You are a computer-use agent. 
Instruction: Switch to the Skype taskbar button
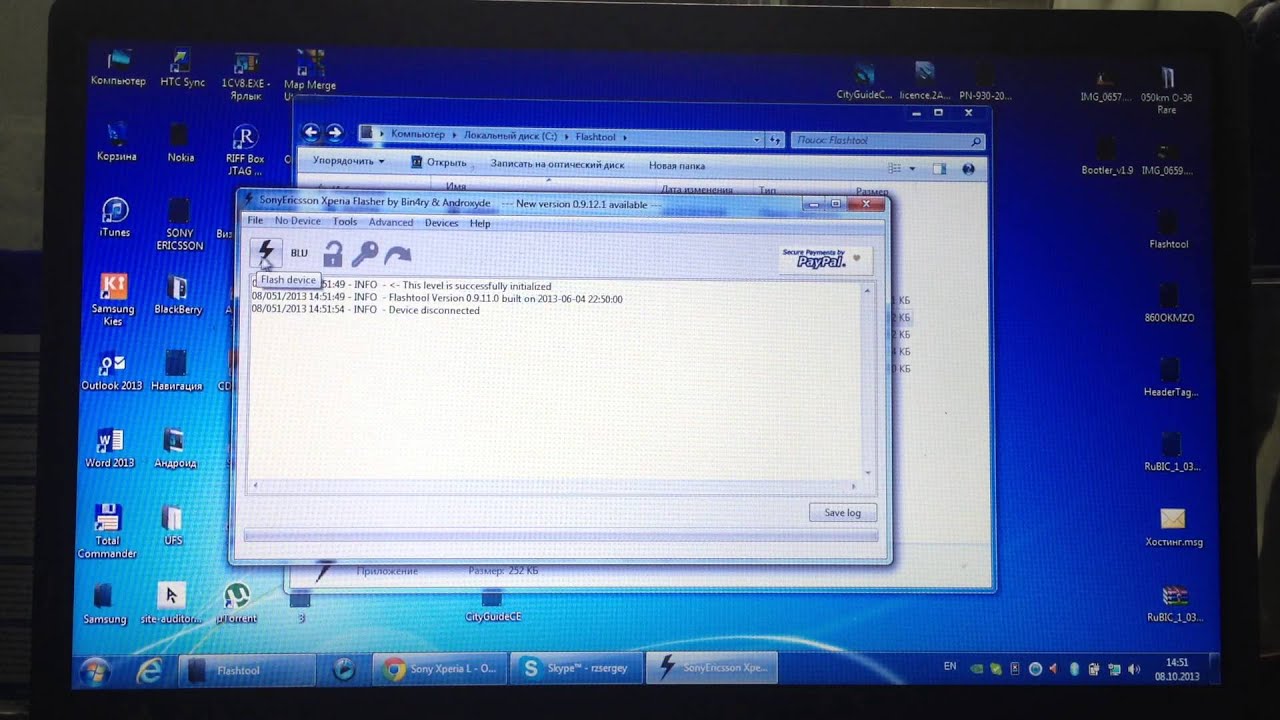click(574, 668)
